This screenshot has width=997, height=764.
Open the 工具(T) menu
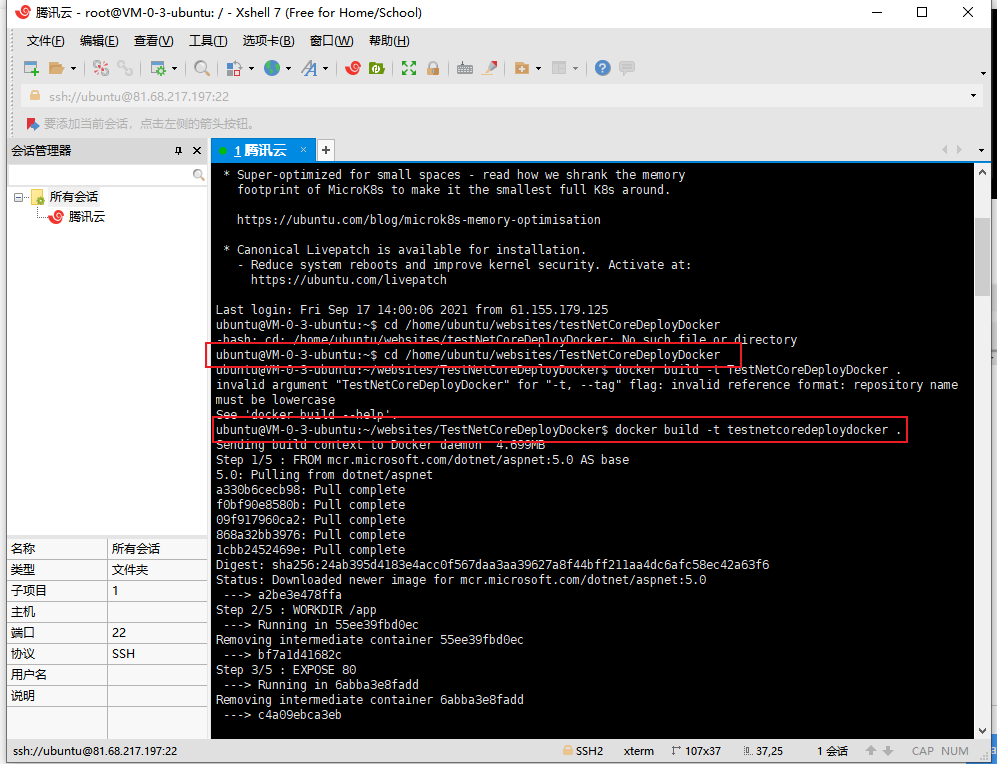(208, 41)
